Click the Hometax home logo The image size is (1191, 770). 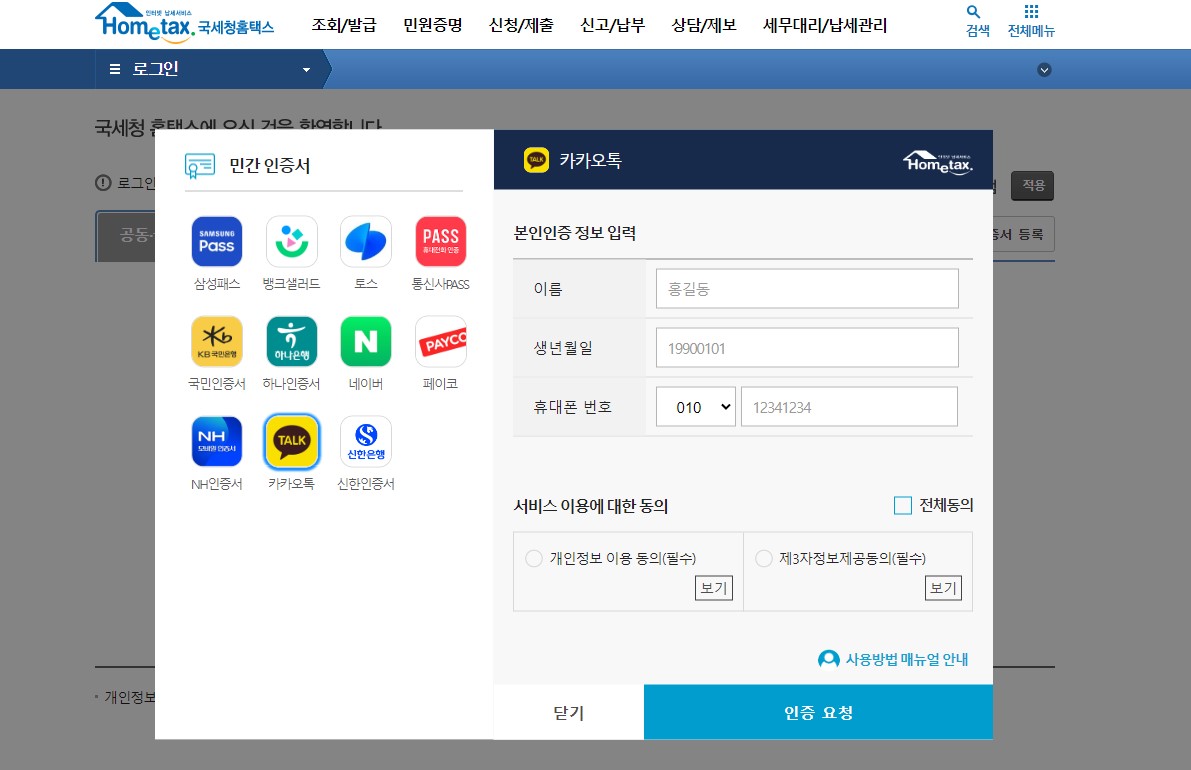[184, 23]
